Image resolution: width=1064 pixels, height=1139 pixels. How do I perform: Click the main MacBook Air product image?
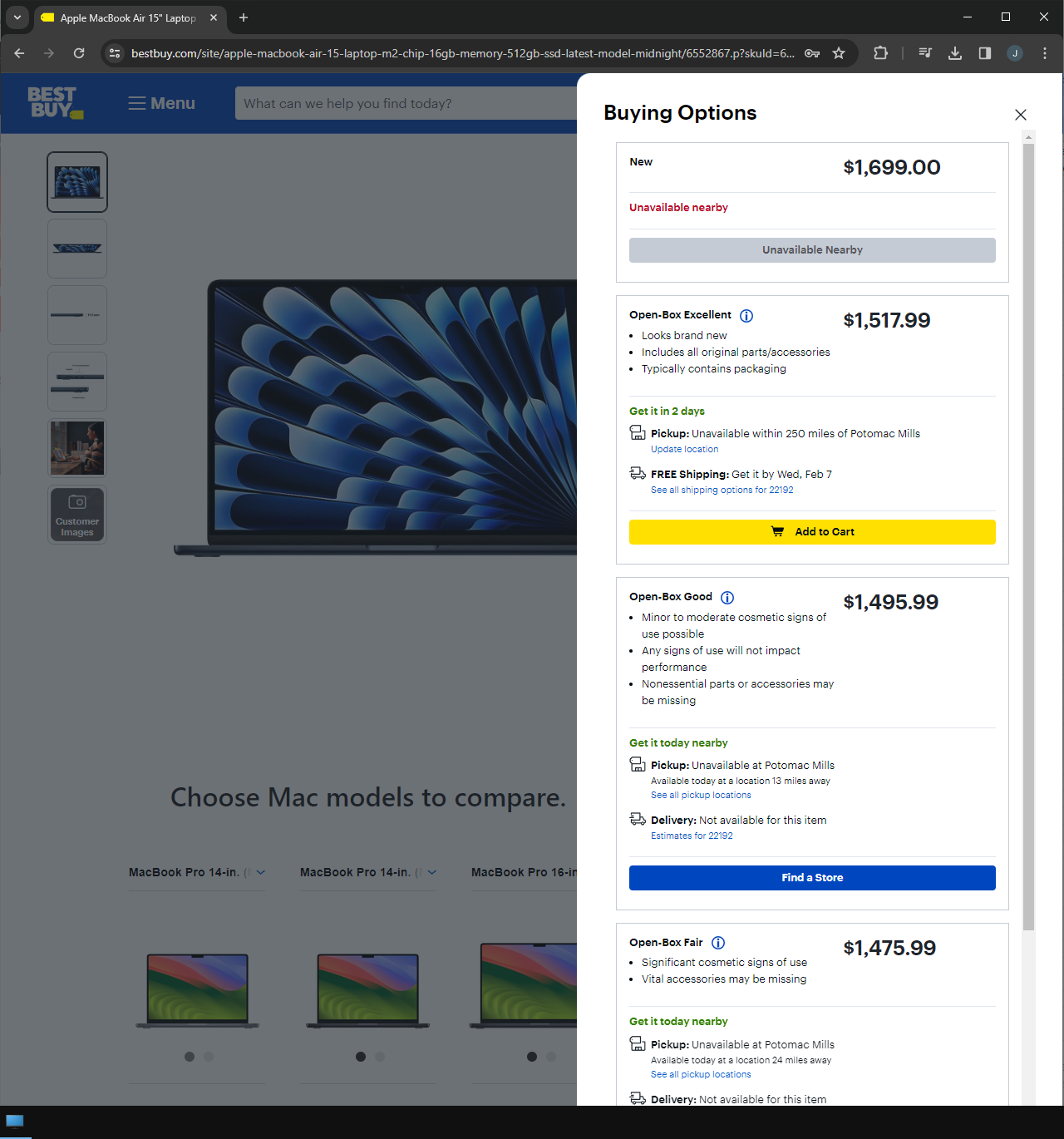click(376, 417)
